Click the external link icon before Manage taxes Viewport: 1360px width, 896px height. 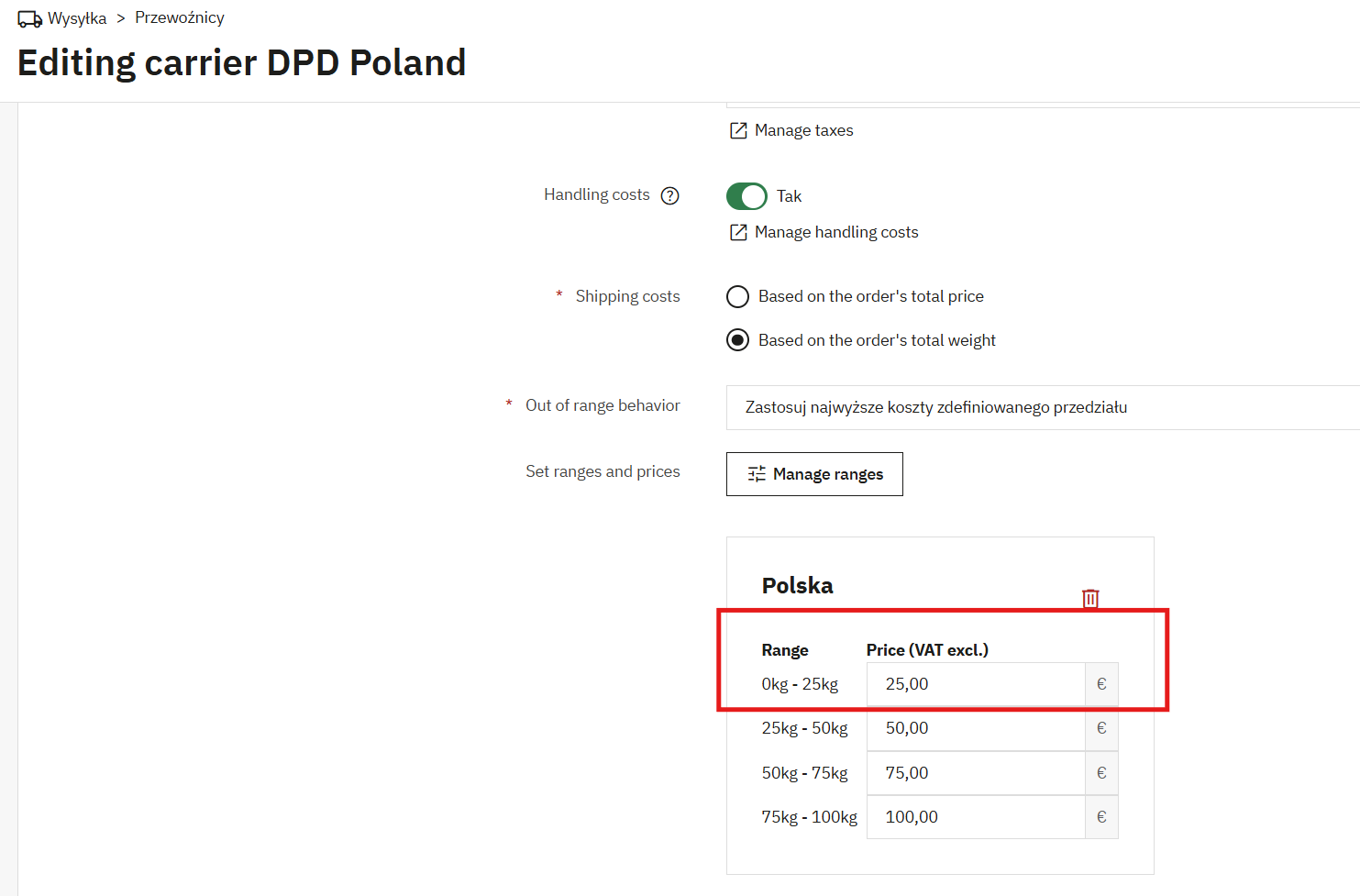tap(738, 130)
